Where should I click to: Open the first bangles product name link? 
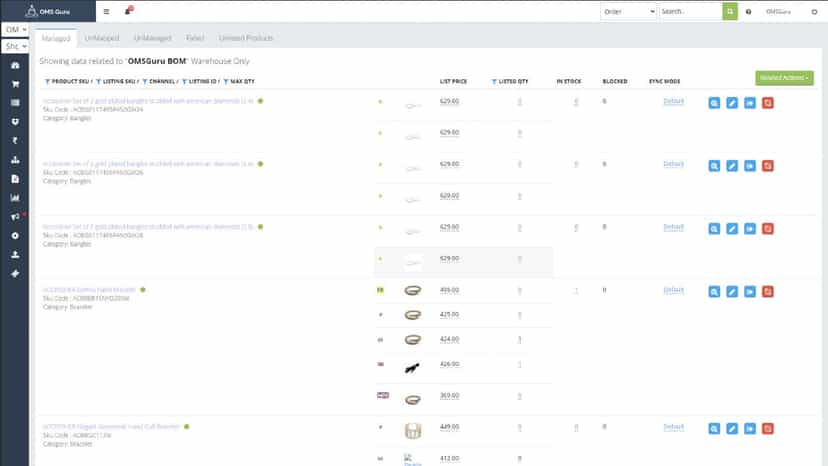tap(148, 101)
